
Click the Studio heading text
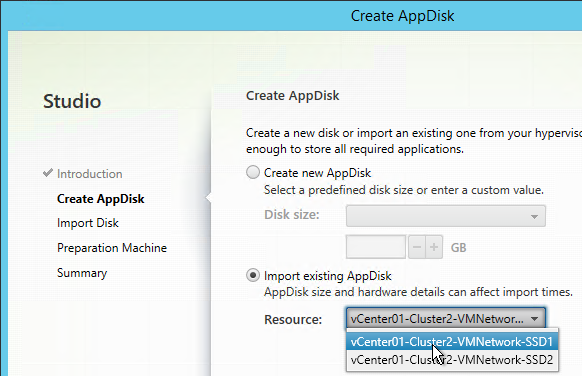coord(72,101)
